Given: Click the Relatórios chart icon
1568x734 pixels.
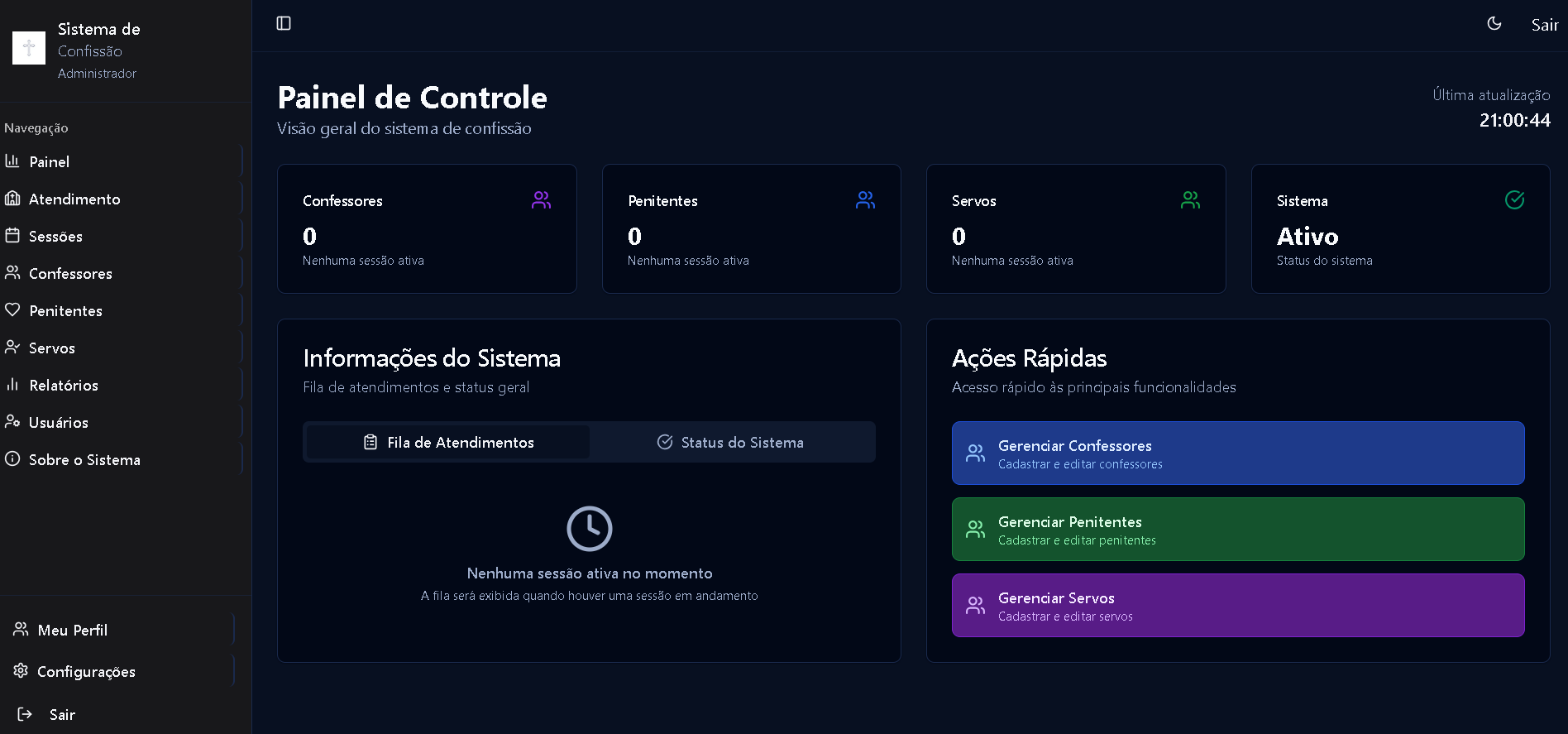Looking at the screenshot, I should (x=12, y=385).
